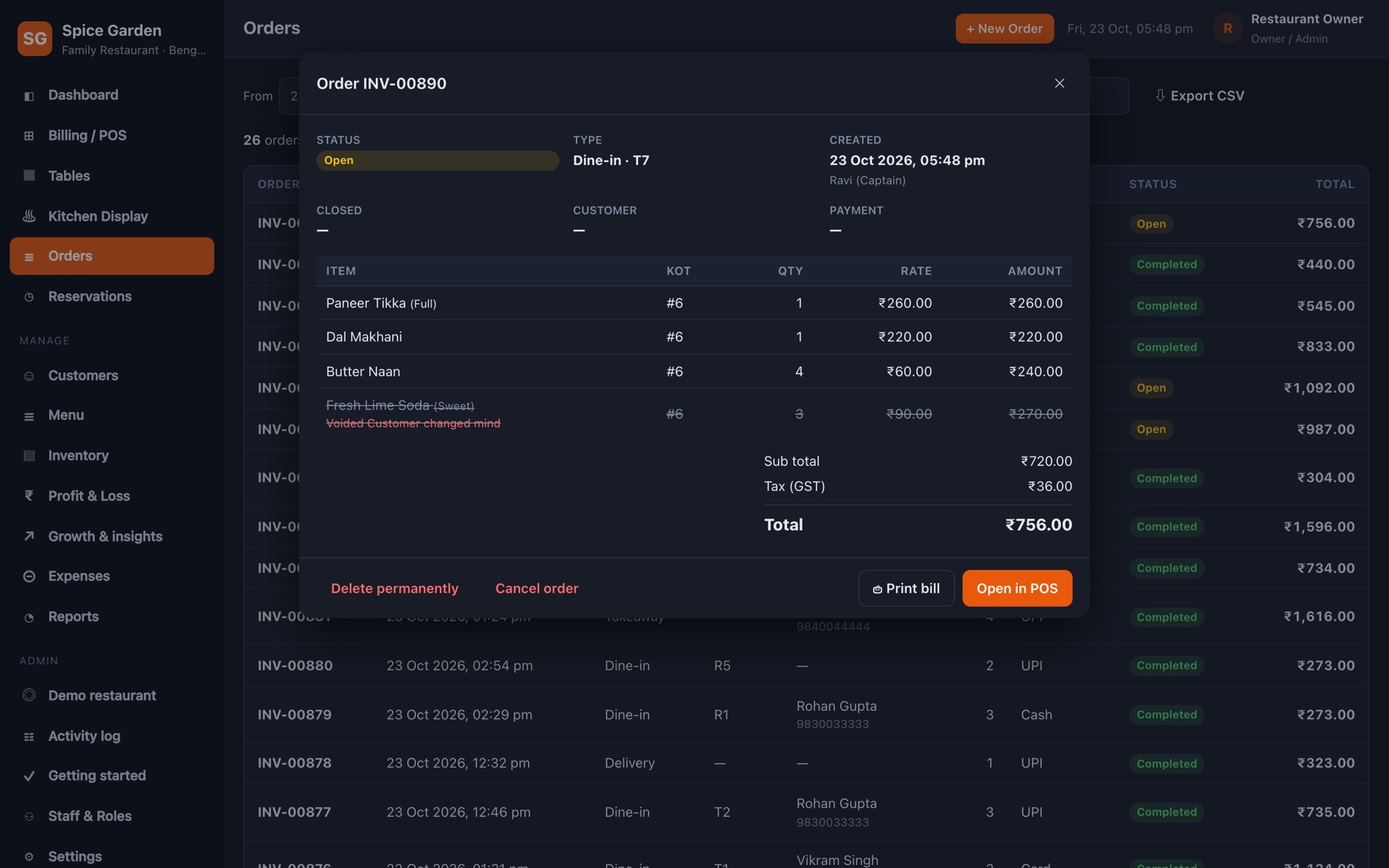Click order INV-00879 in the list
The width and height of the screenshot is (1389, 868).
pos(295,715)
